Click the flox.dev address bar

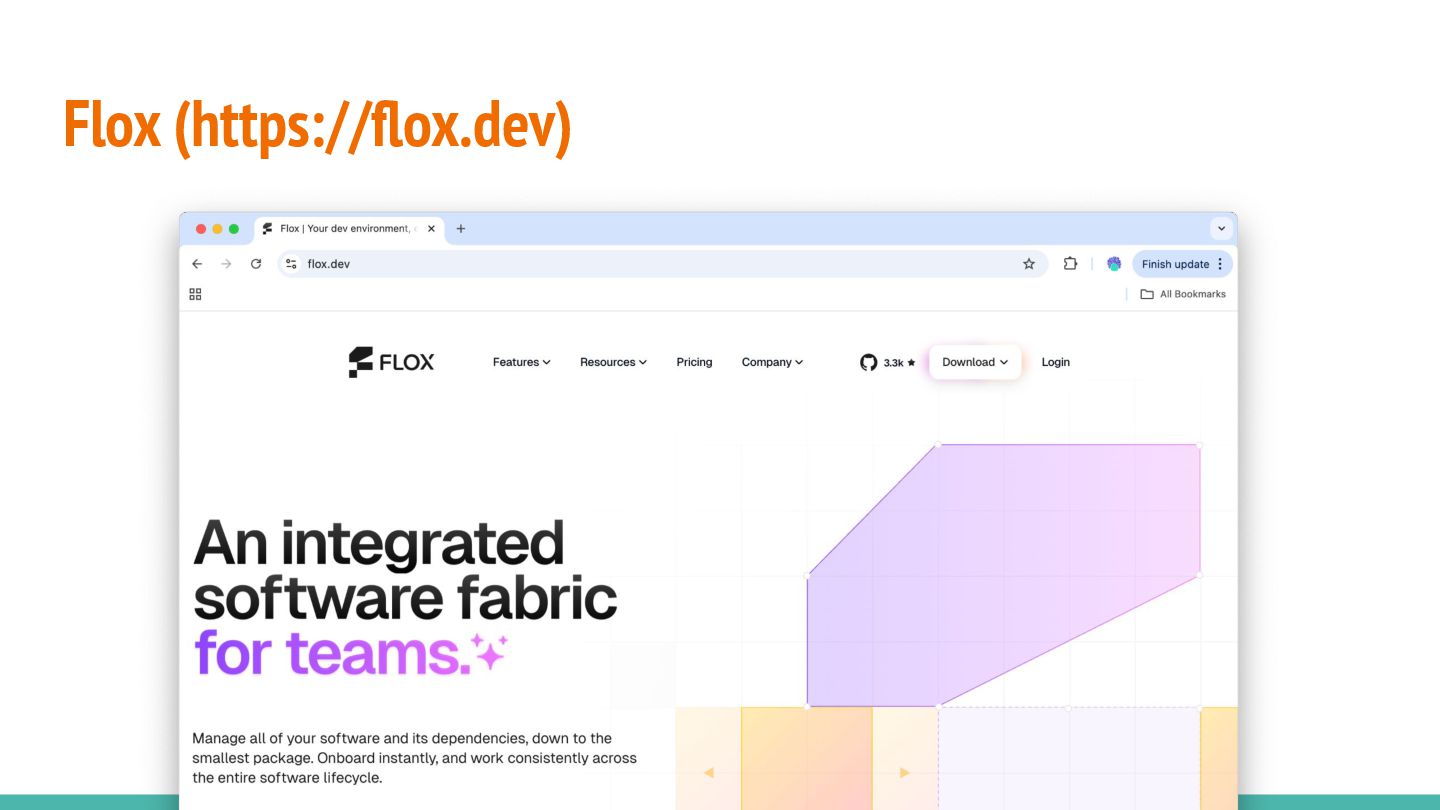[x=662, y=264]
